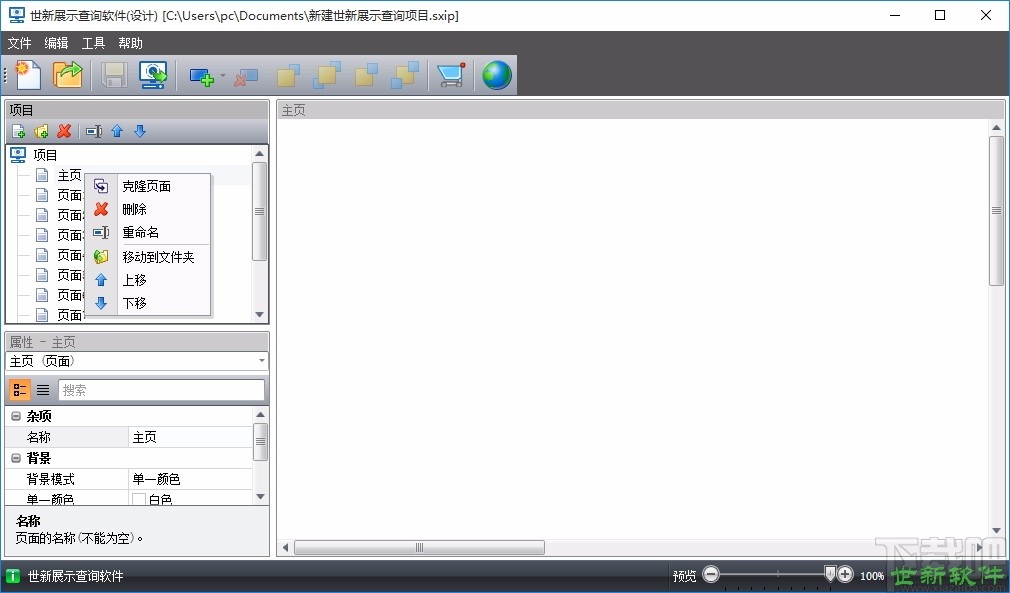Open the 工具 menu
Screen dimensions: 1010x593
93,43
